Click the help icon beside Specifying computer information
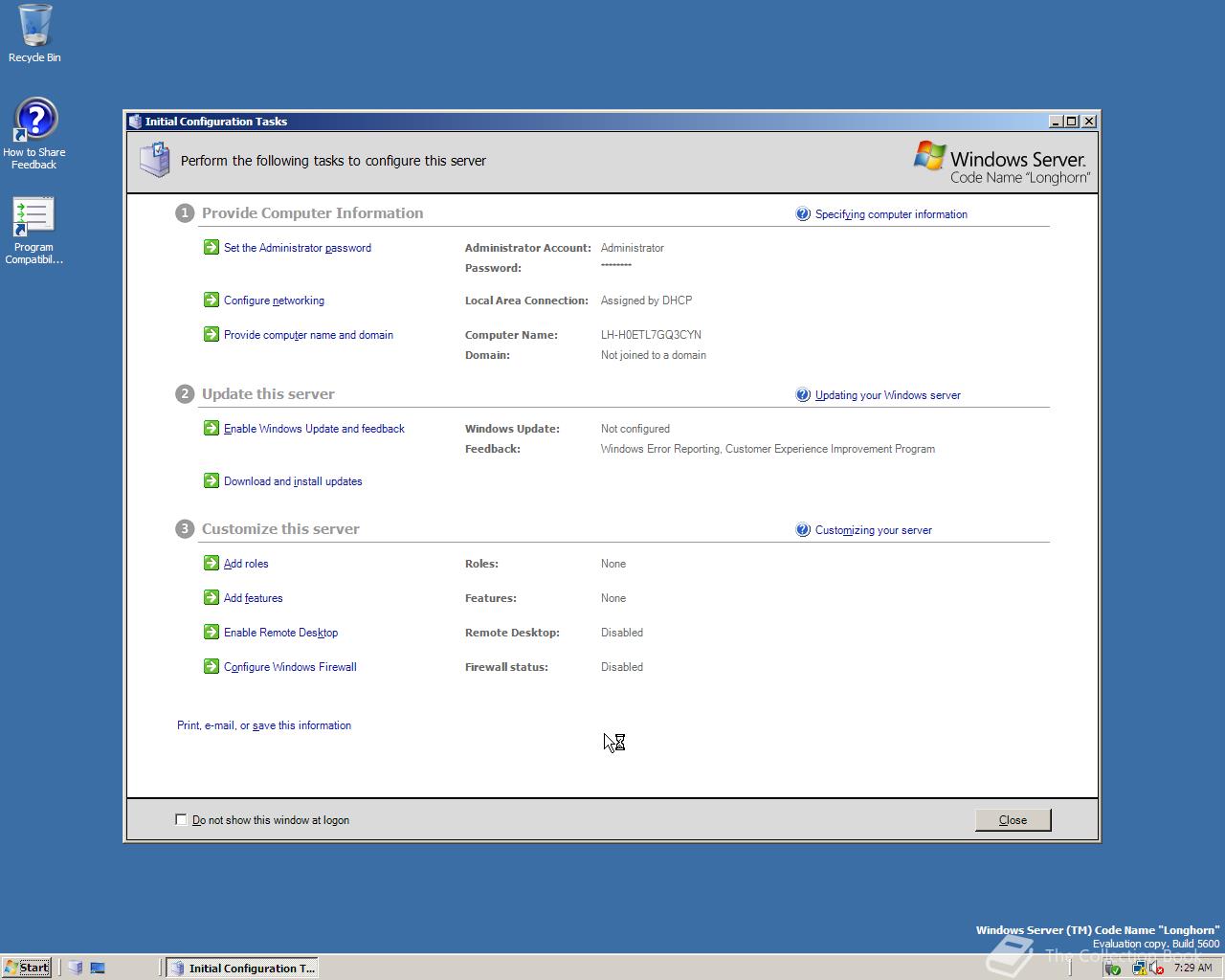Image resolution: width=1225 pixels, height=980 pixels. click(x=803, y=213)
